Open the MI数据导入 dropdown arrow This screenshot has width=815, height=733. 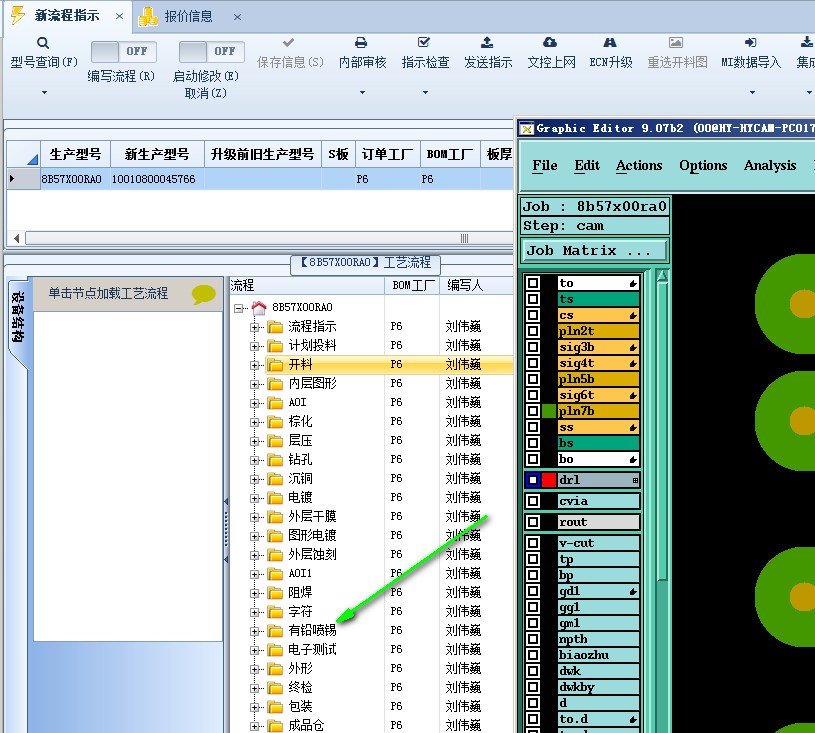[x=752, y=93]
